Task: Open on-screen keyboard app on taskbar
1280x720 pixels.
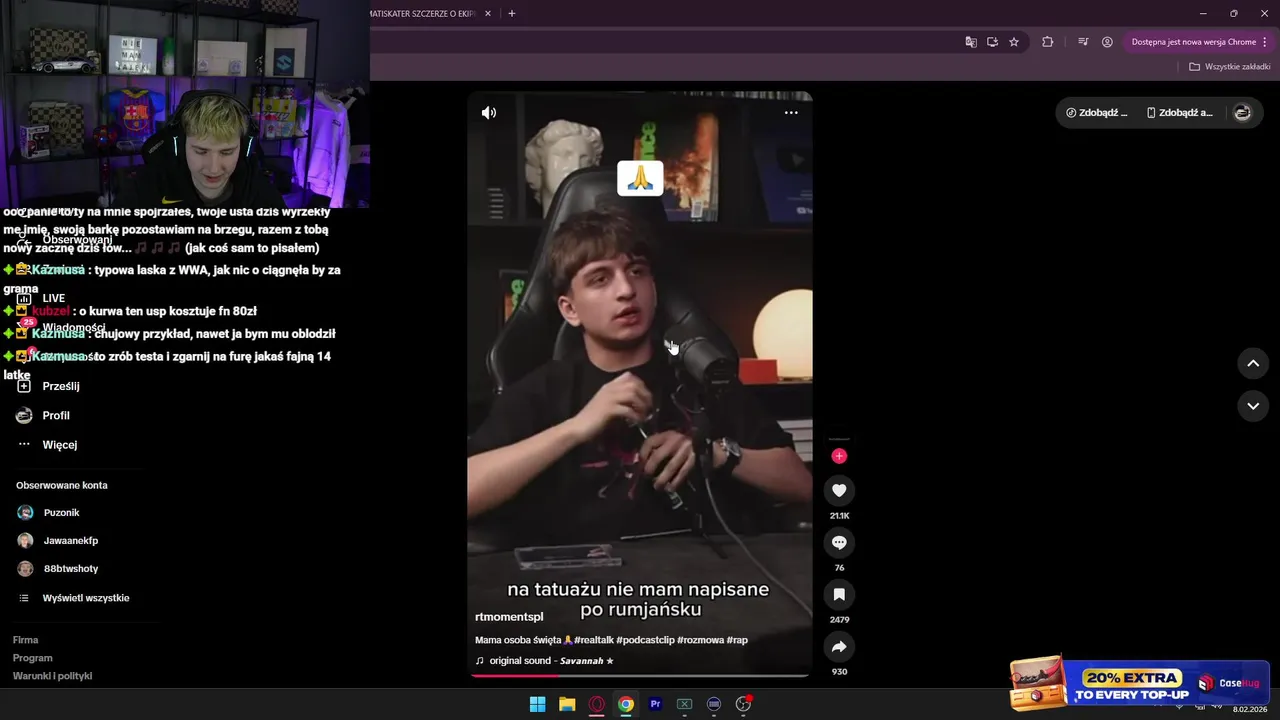Action: (x=714, y=704)
